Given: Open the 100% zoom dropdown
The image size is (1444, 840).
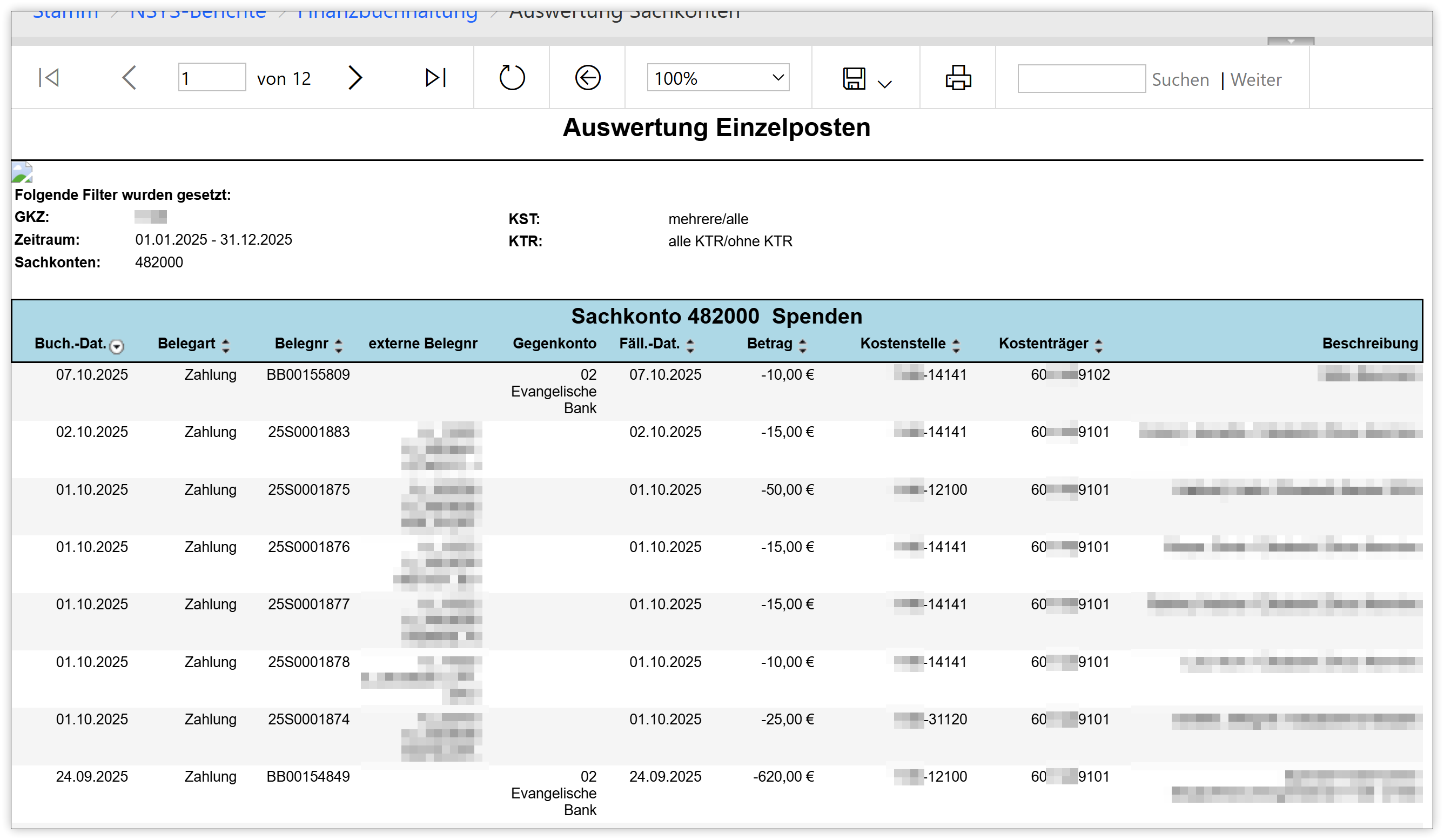Looking at the screenshot, I should point(718,77).
